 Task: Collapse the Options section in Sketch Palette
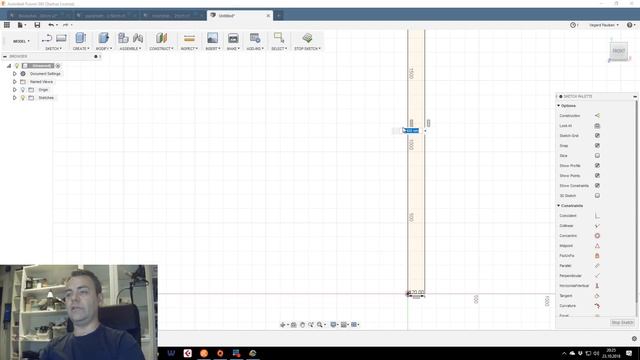tap(559, 106)
